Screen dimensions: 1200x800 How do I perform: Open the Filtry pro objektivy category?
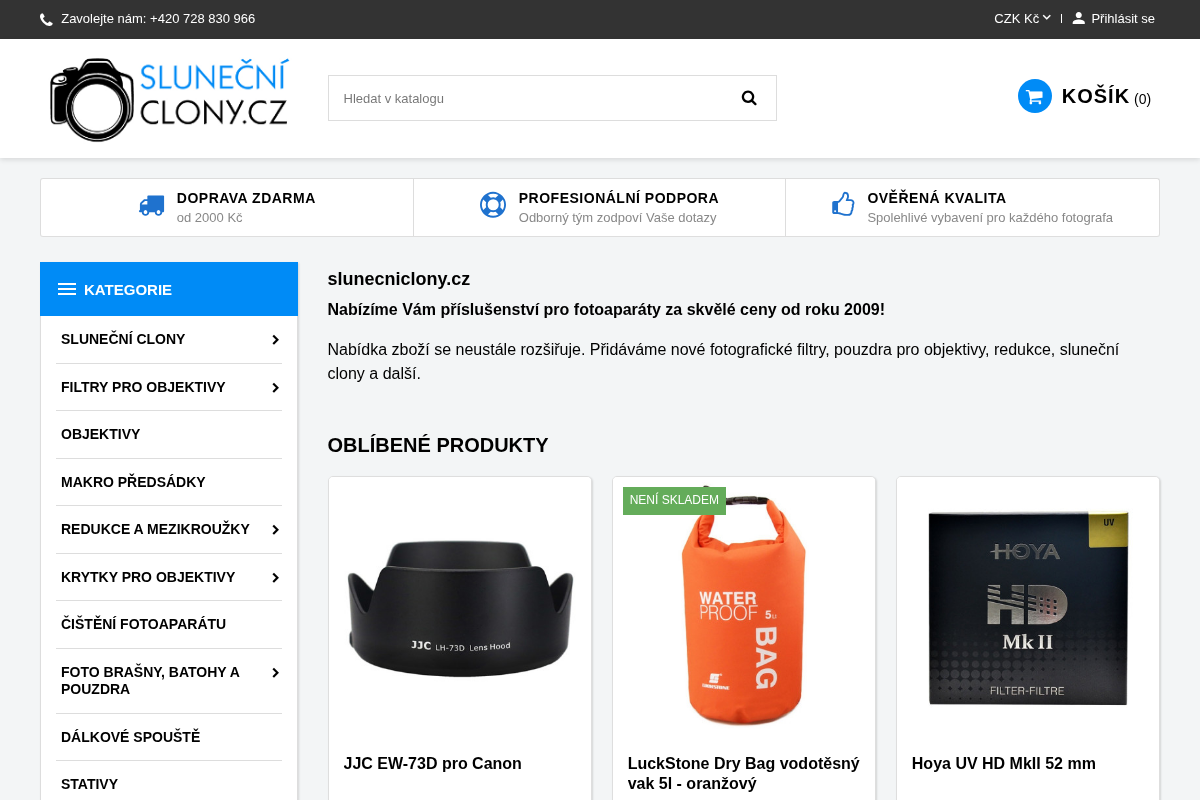pos(143,387)
